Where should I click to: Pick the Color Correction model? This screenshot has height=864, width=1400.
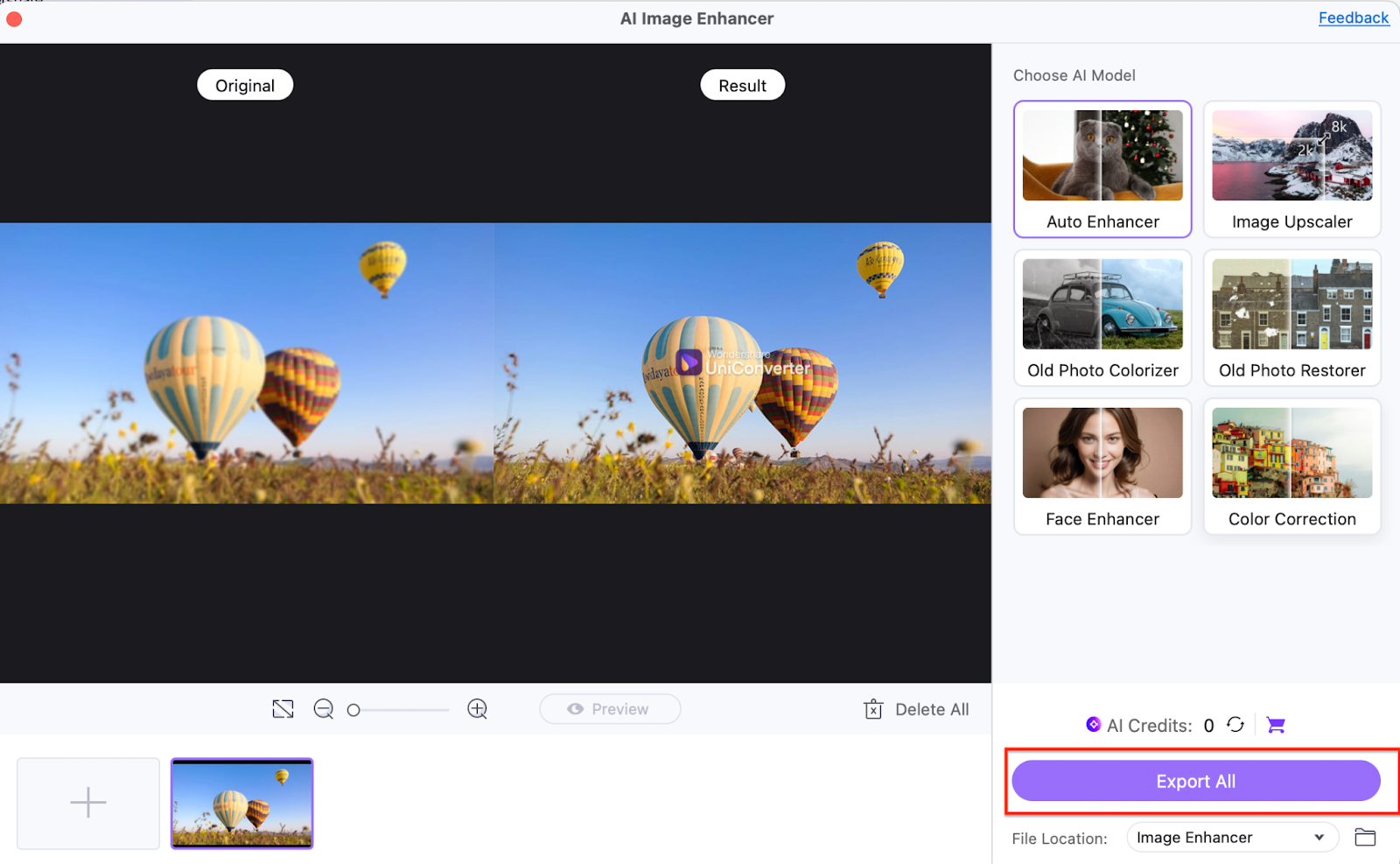(x=1291, y=467)
